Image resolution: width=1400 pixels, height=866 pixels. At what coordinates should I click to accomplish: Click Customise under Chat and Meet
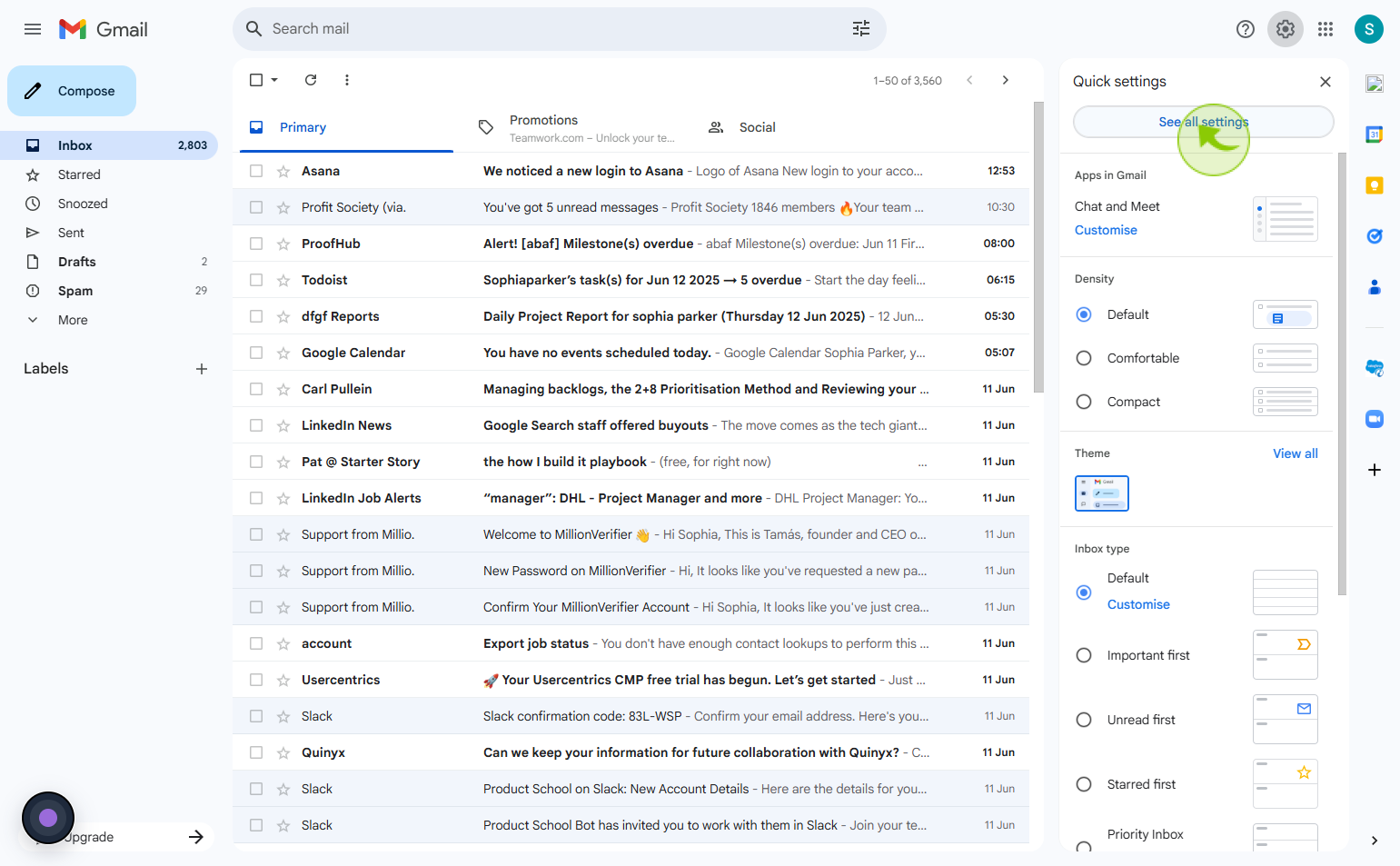pos(1106,230)
